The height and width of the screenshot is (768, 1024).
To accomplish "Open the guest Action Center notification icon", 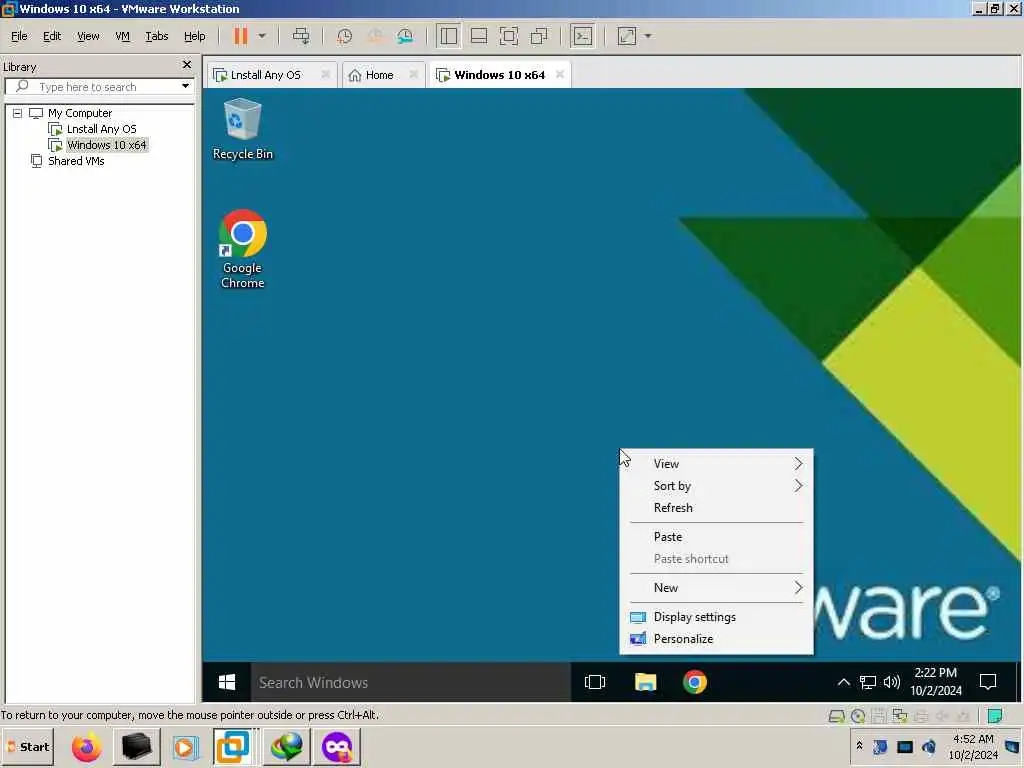I will pos(988,682).
